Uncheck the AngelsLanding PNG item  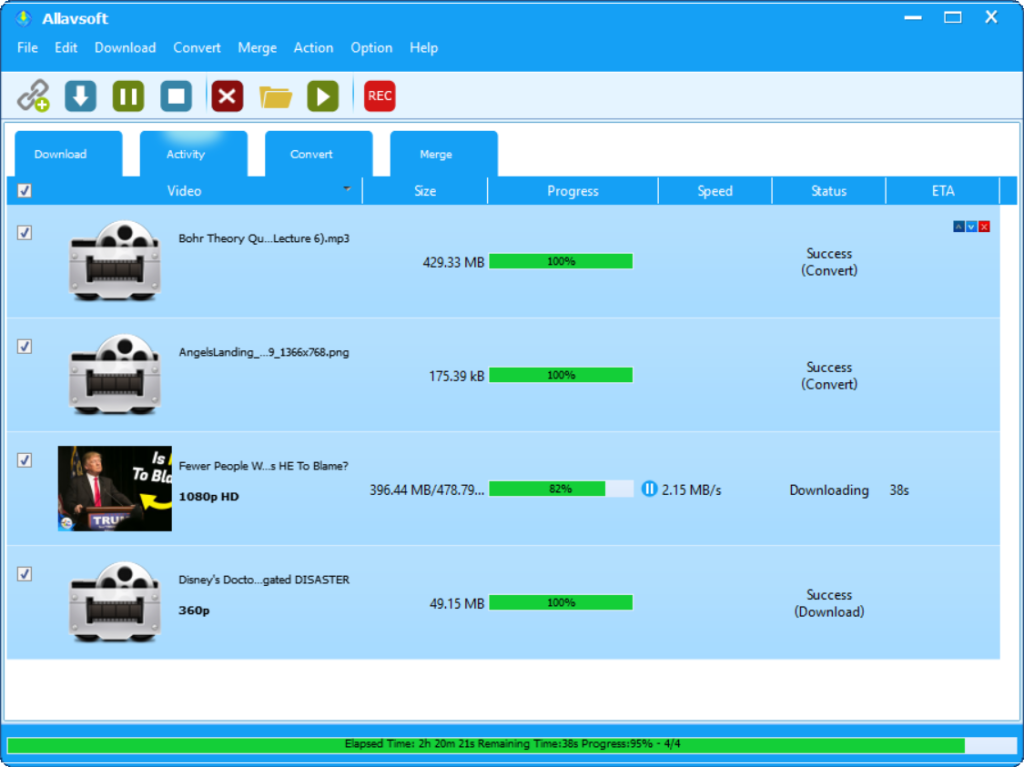pyautogui.click(x=25, y=346)
